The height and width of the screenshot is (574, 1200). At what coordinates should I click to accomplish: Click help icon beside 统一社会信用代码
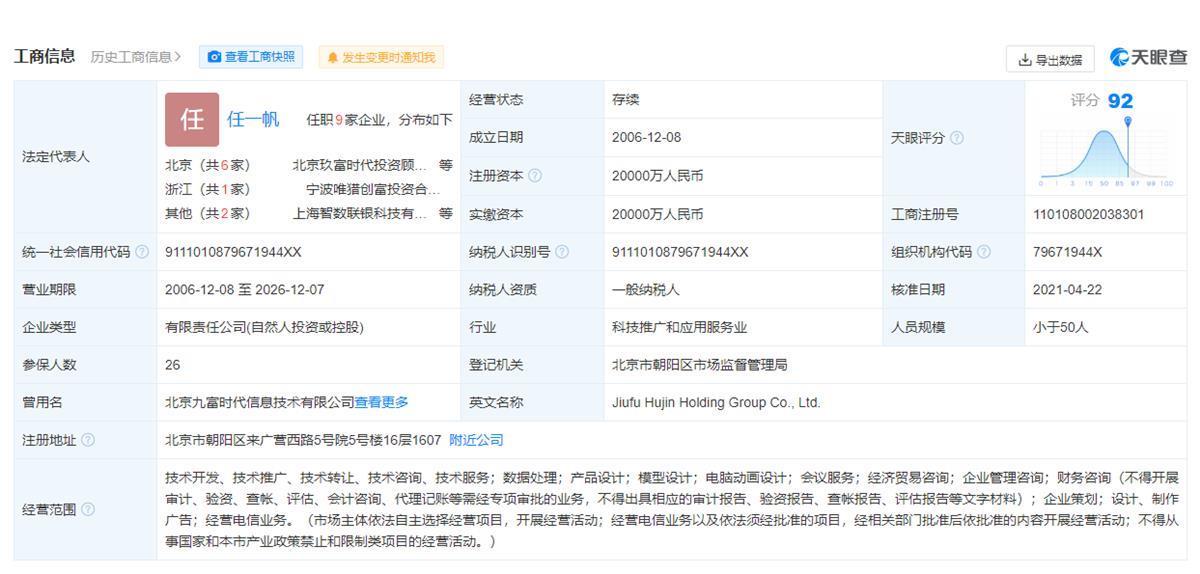click(x=142, y=252)
